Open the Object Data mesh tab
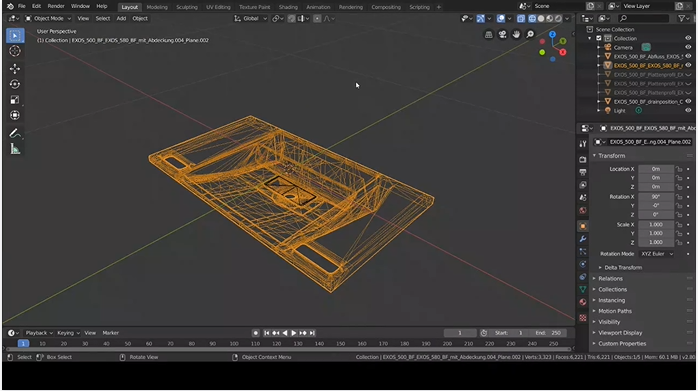Viewport: 698px width, 391px height. tap(583, 289)
